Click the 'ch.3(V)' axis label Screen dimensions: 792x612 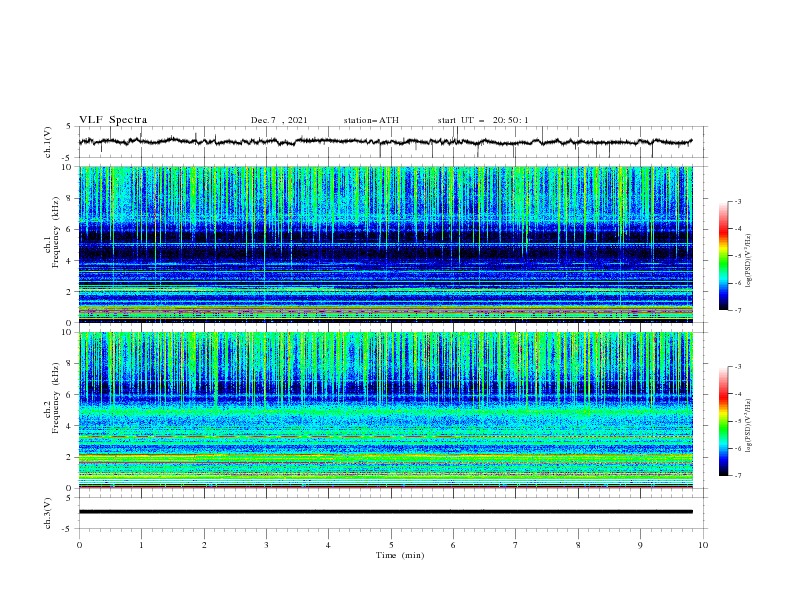pos(48,513)
